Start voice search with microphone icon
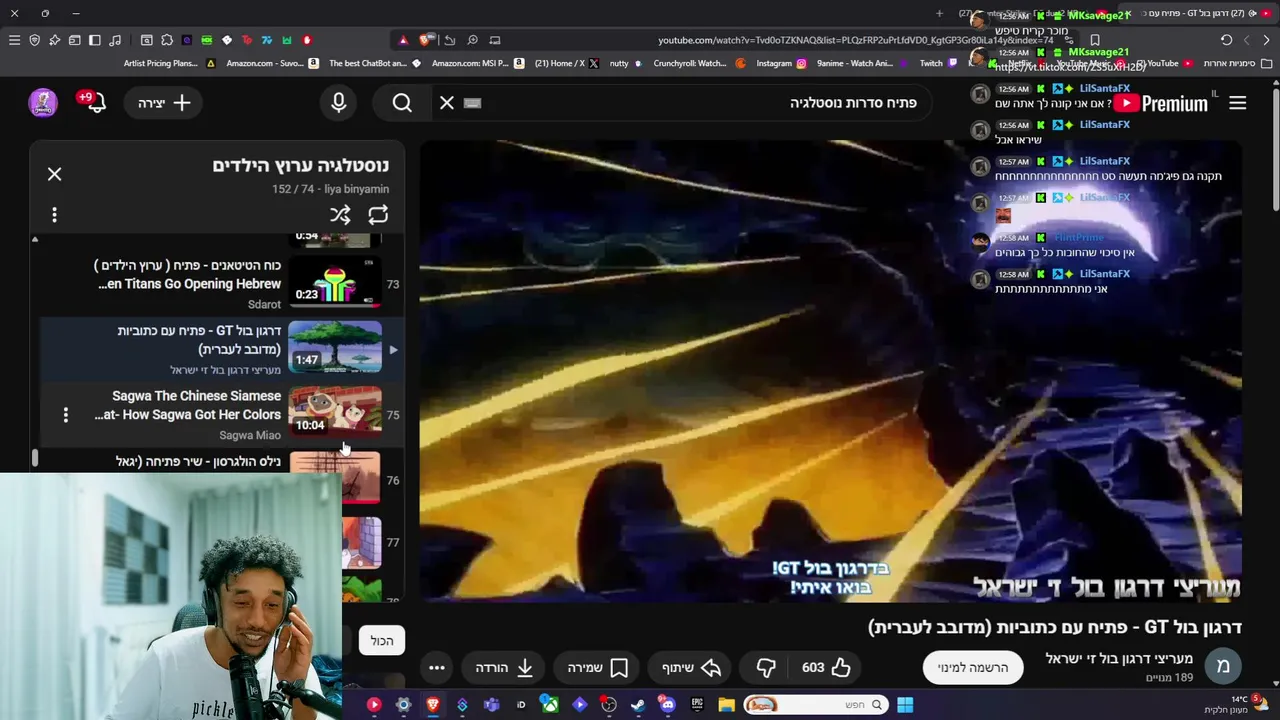 click(x=338, y=103)
